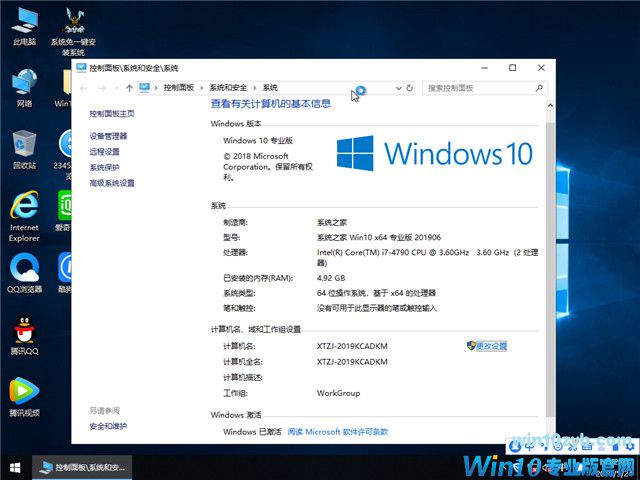Image resolution: width=640 pixels, height=480 pixels.
Task: Open 安全和维护 link
Action: click(x=108, y=426)
